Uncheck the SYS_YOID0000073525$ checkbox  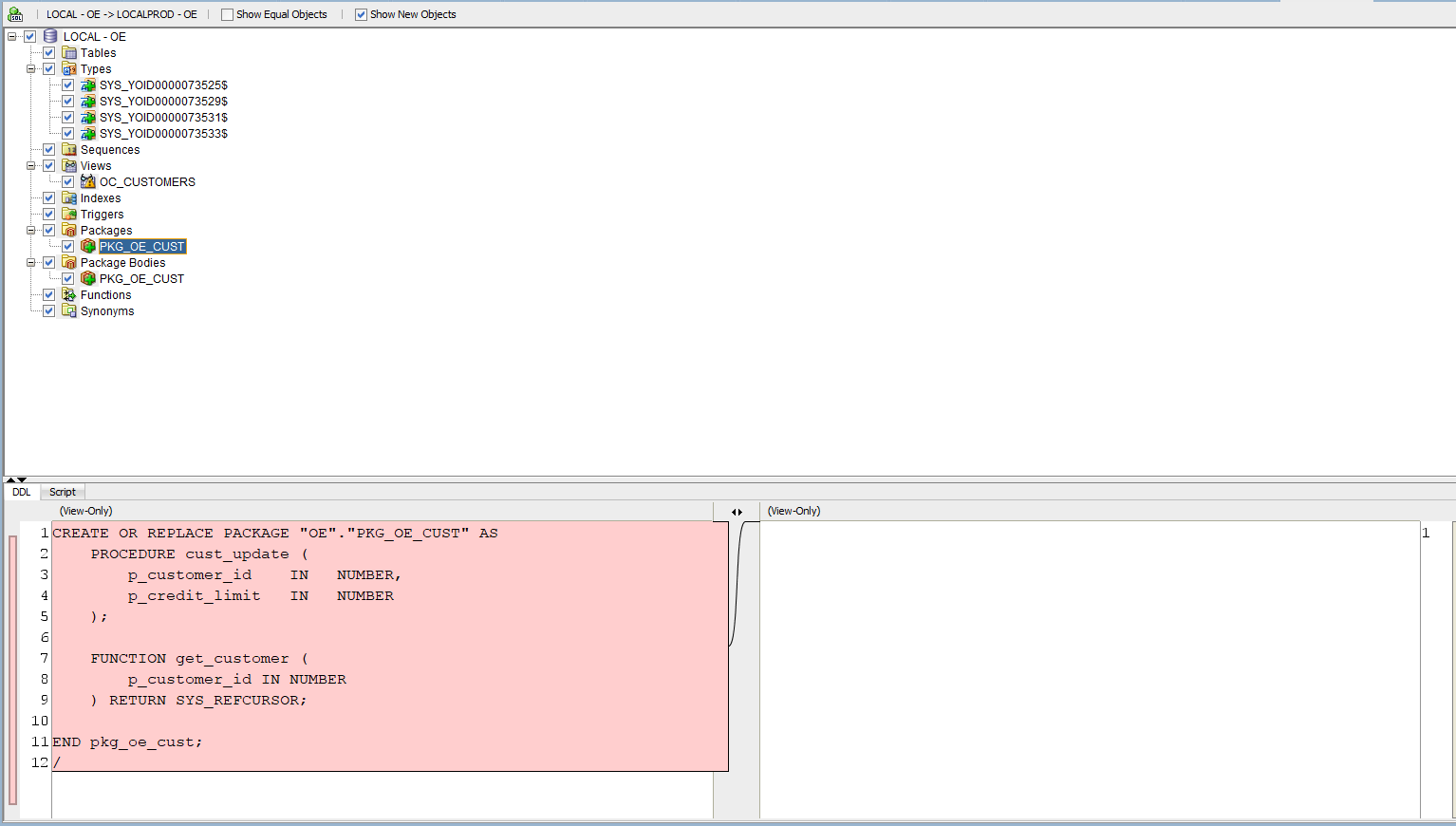point(68,84)
